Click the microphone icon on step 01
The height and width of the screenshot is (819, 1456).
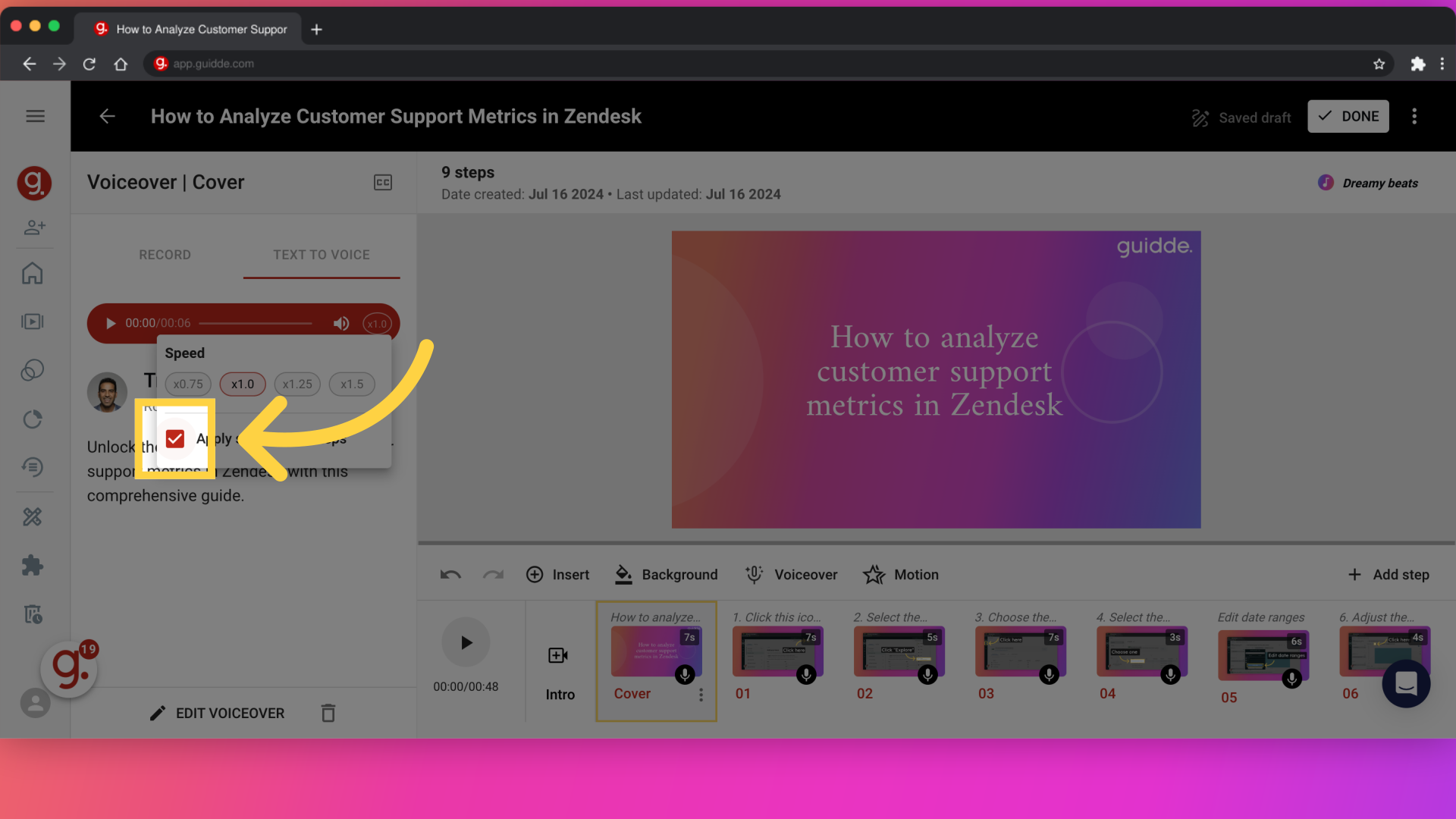pyautogui.click(x=806, y=674)
